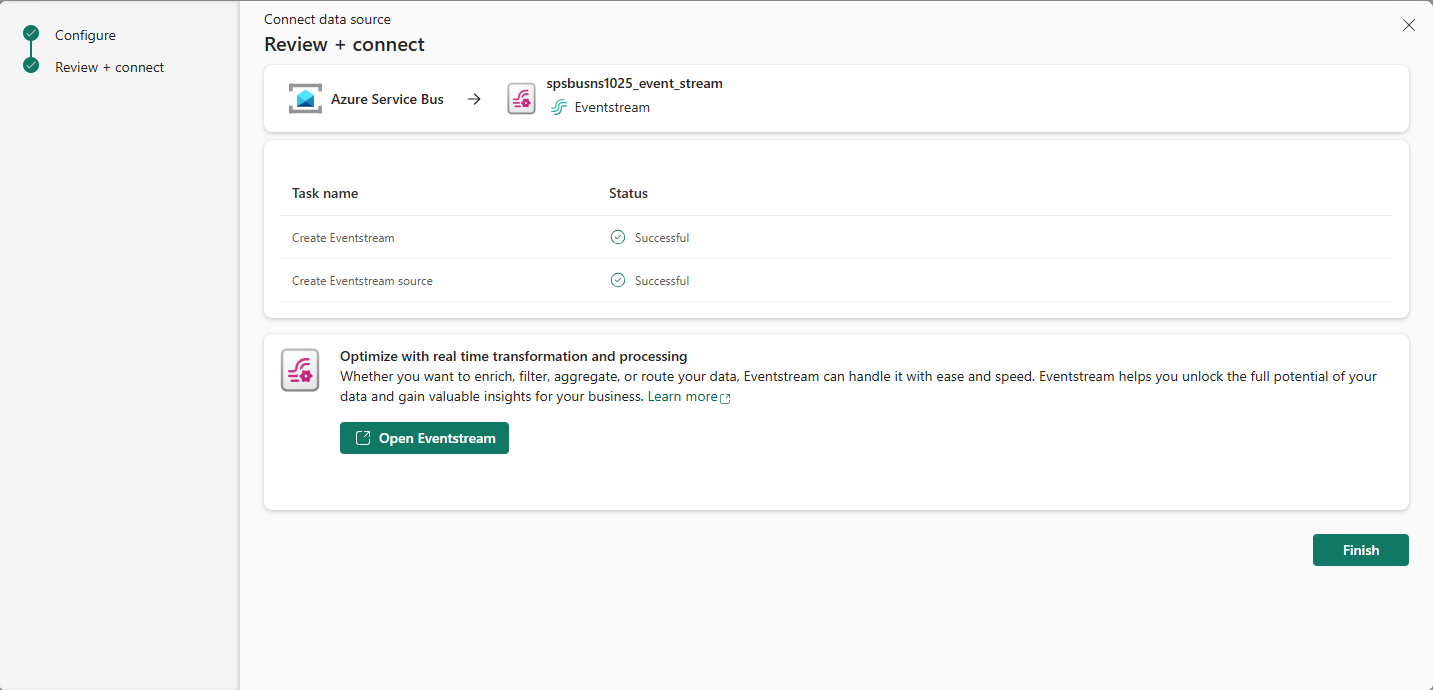Click the success checkmark for Create Eventstream

click(617, 237)
